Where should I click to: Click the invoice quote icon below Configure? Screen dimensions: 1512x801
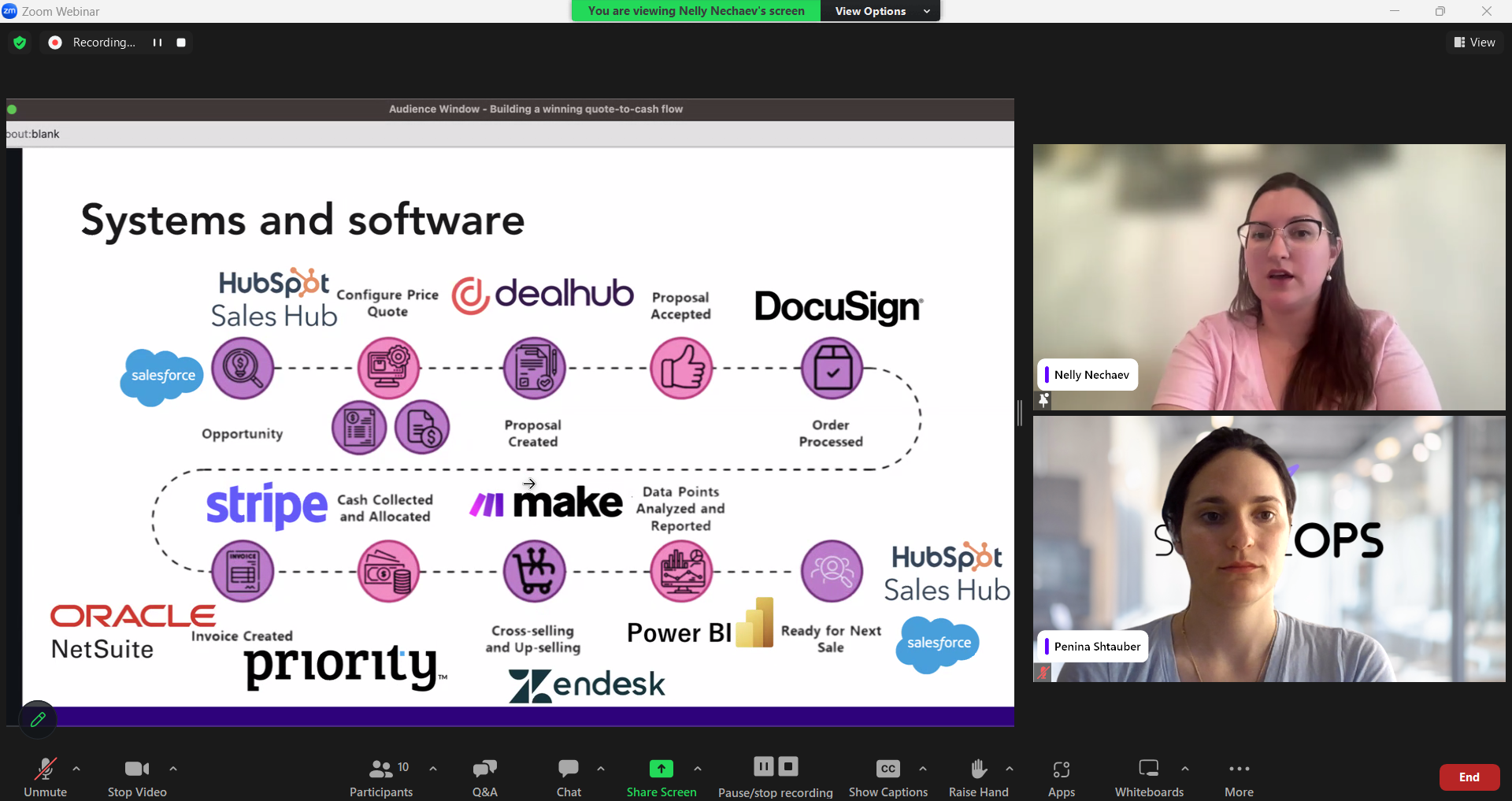pos(359,428)
